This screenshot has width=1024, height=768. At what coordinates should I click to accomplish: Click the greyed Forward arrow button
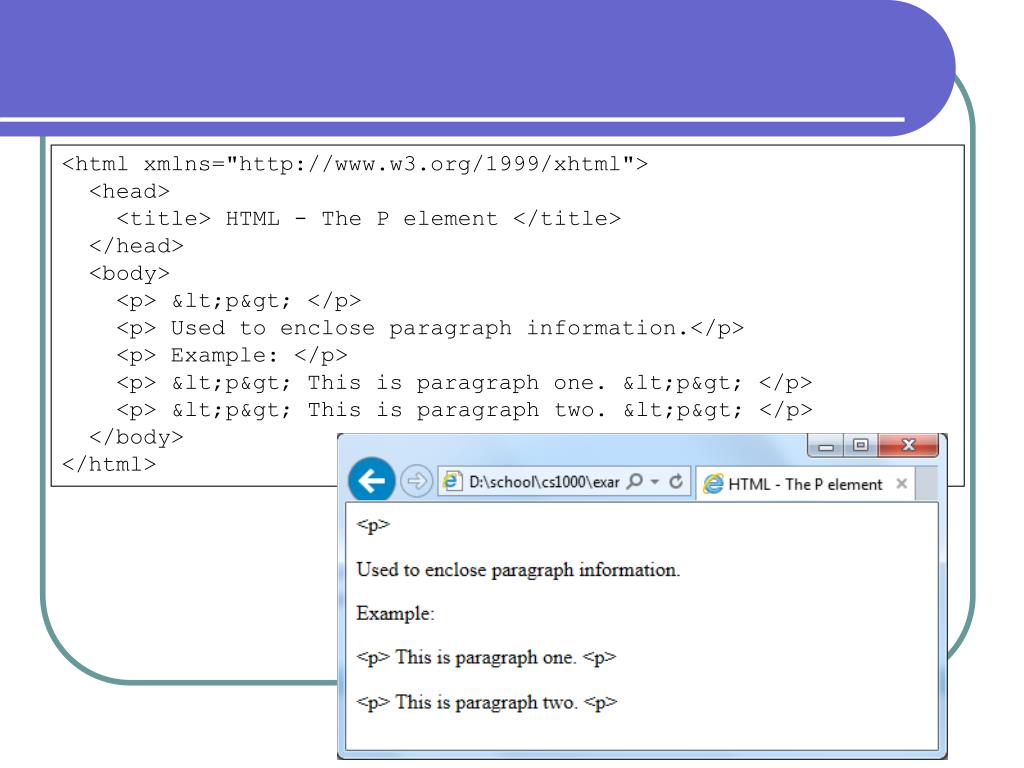(x=416, y=482)
